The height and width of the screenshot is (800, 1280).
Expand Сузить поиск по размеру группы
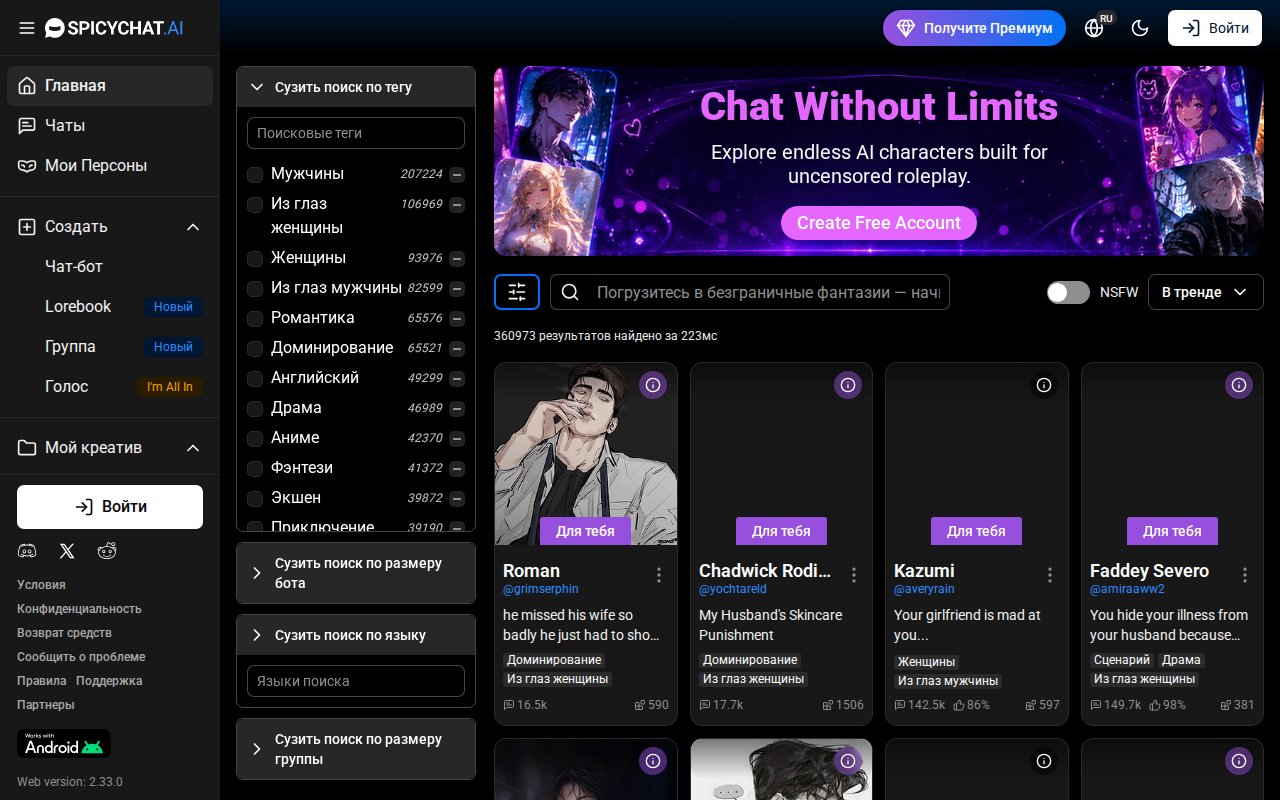coord(356,749)
